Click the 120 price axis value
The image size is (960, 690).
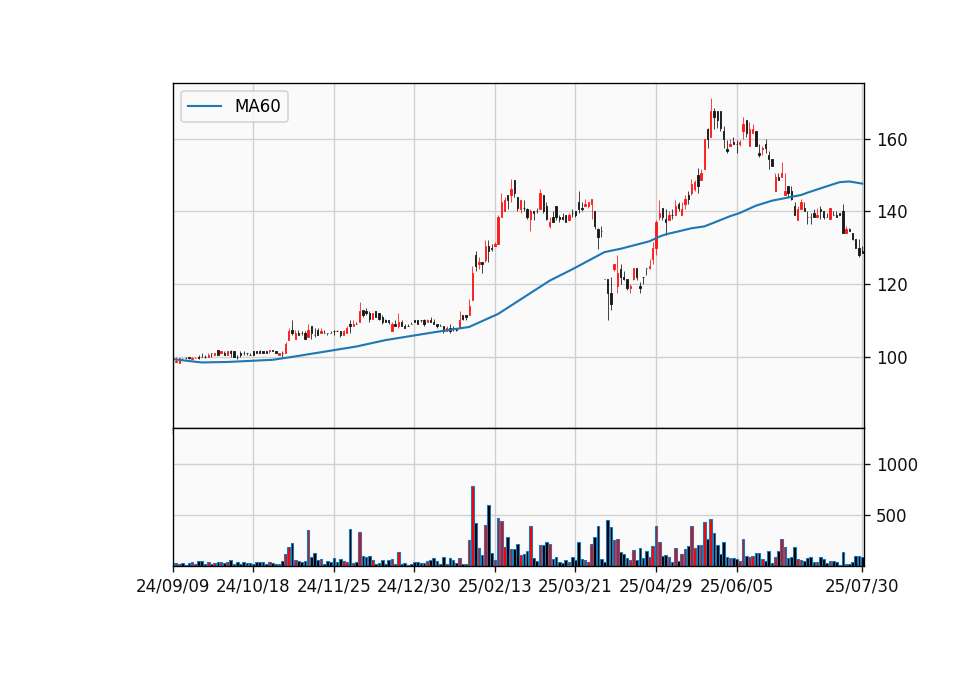pos(892,285)
